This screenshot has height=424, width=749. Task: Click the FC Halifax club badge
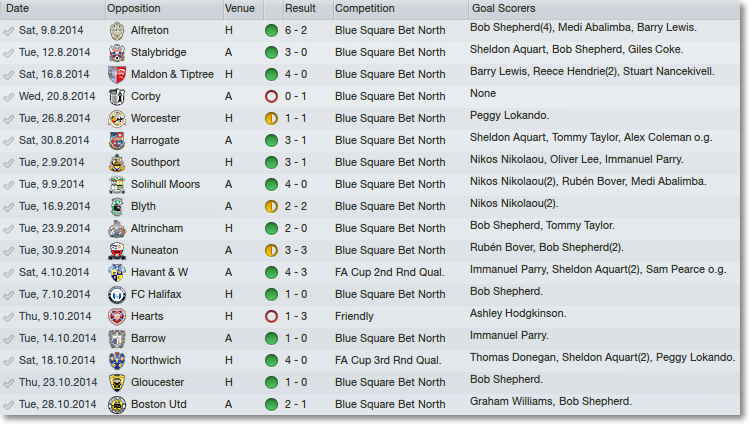coord(117,295)
